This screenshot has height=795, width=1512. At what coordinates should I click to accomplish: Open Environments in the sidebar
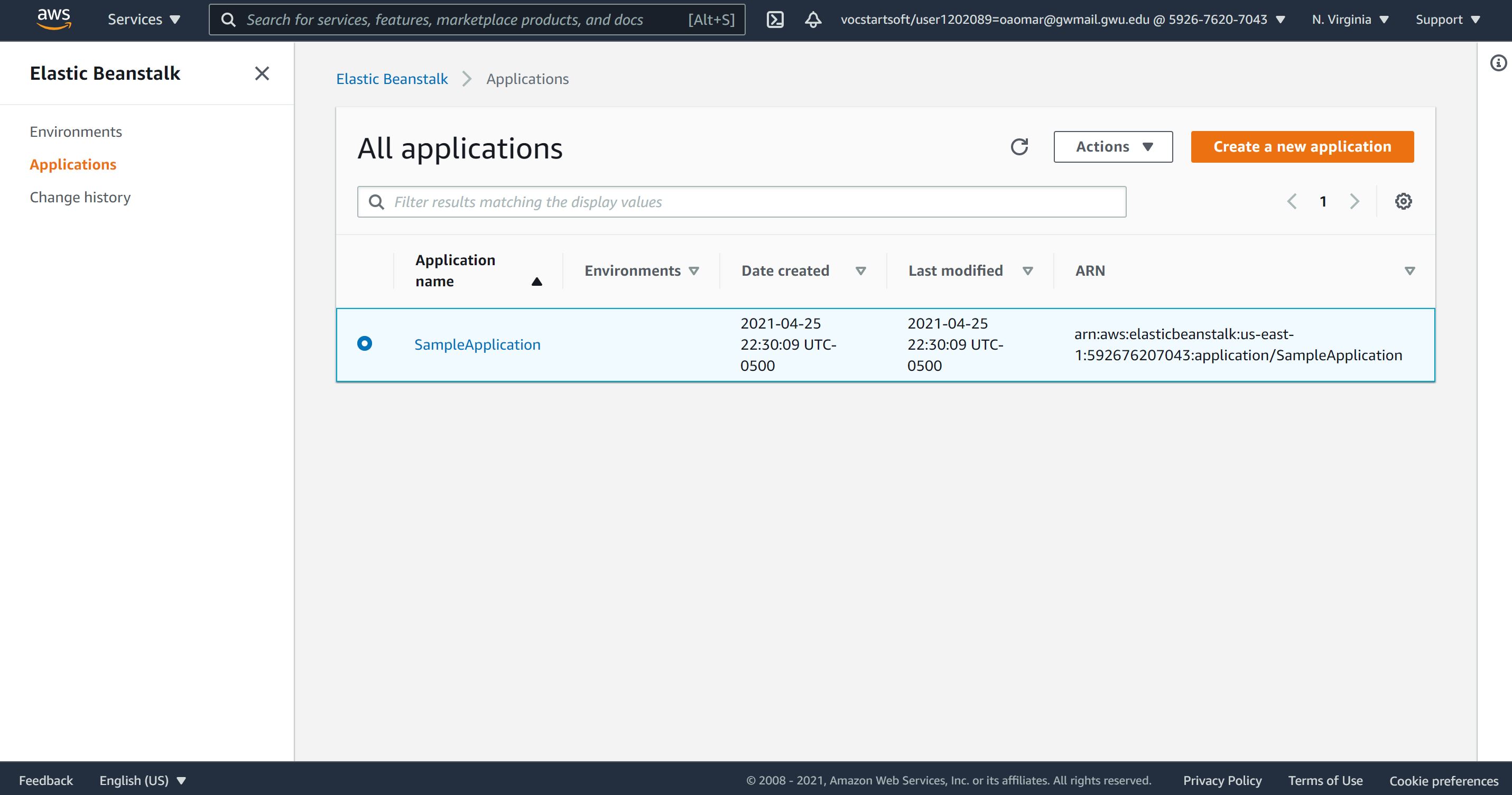tap(76, 132)
